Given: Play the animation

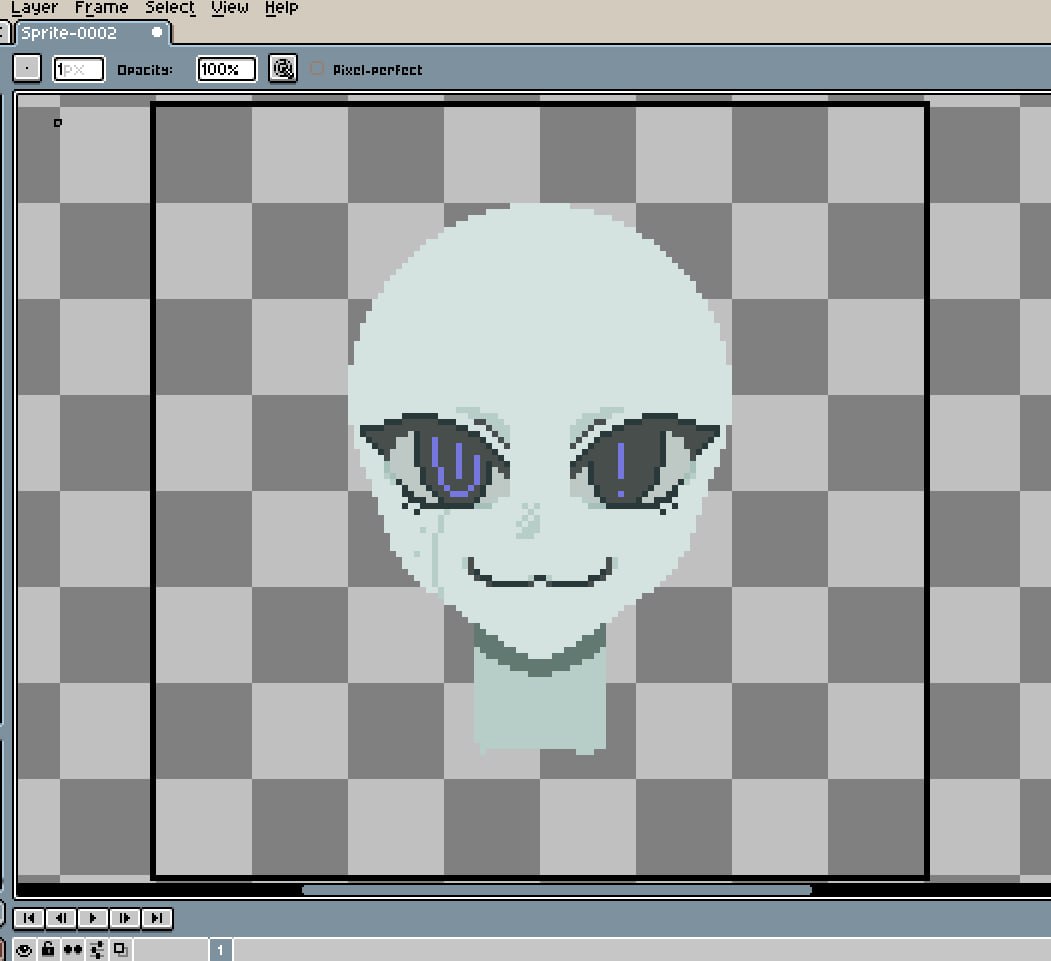Looking at the screenshot, I should point(93,918).
